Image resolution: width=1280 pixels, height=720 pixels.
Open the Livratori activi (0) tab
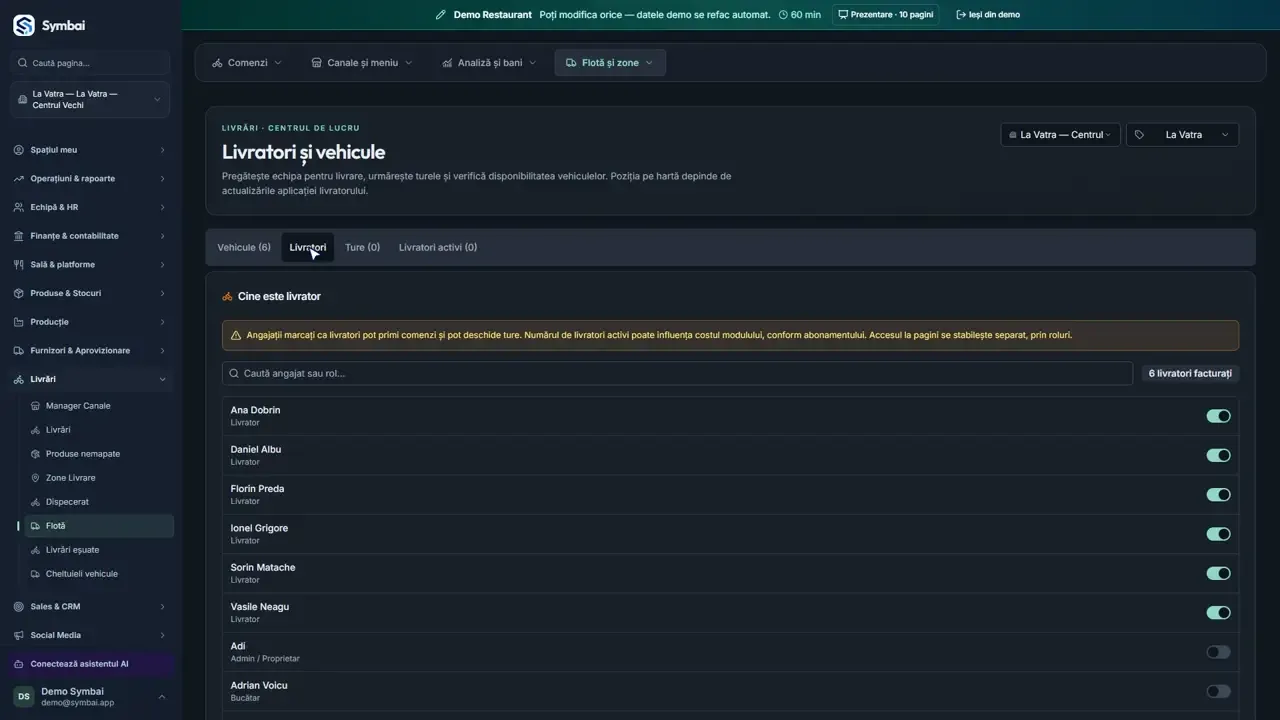[438, 247]
